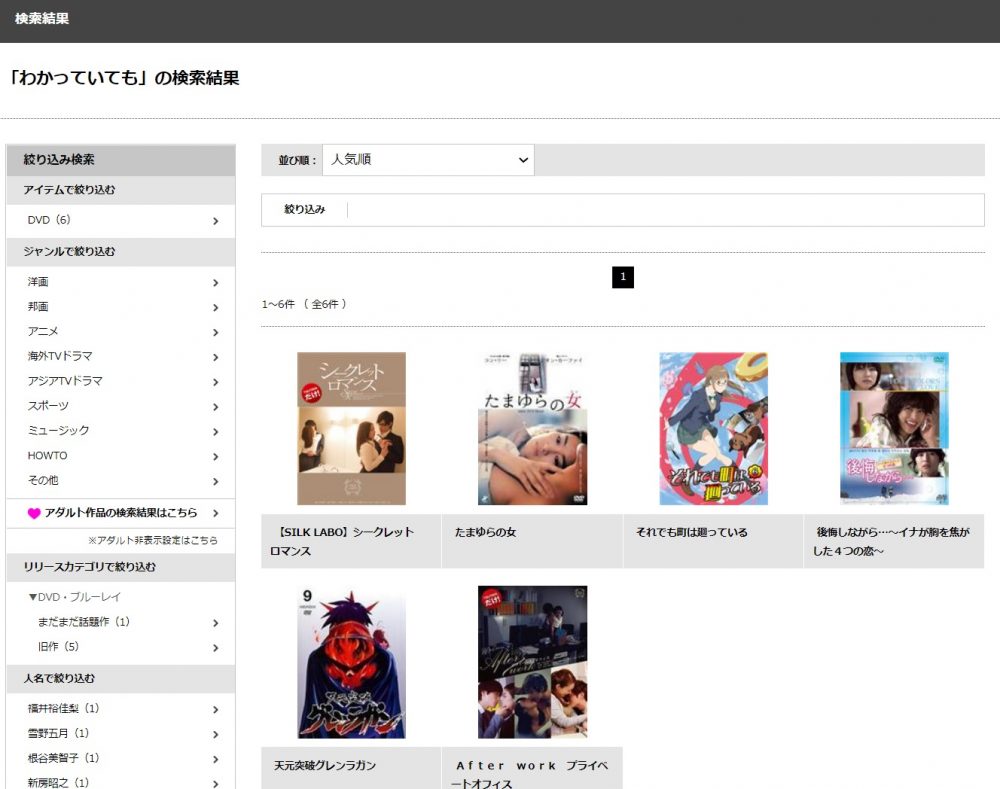Click the chevron next to 旧作 (5)
This screenshot has width=1000, height=789.
coord(216,648)
